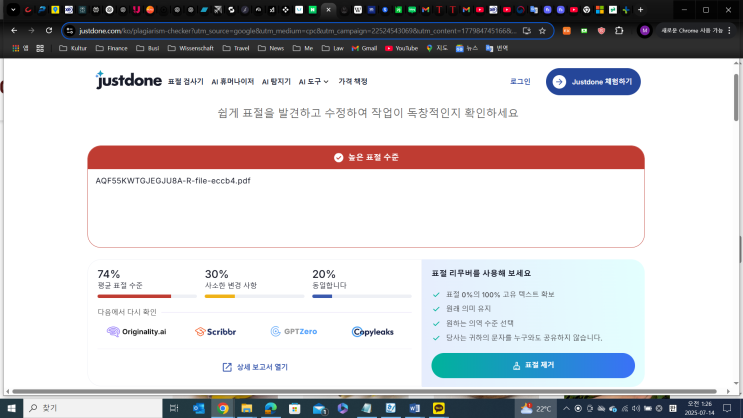The image size is (743, 418).
Task: Open the News bookmarks folder
Action: pyautogui.click(x=271, y=48)
